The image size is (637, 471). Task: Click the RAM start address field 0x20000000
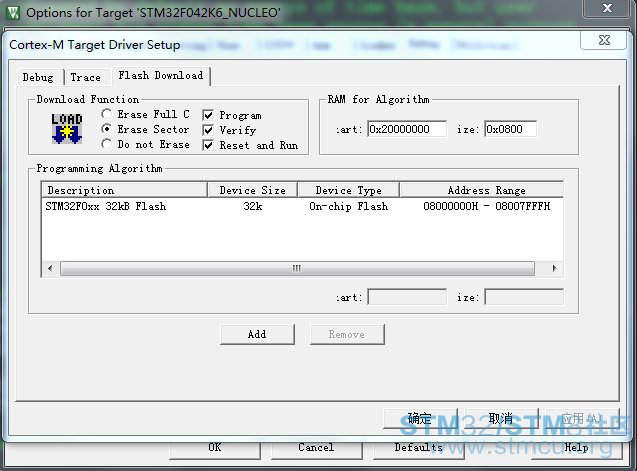(x=407, y=129)
